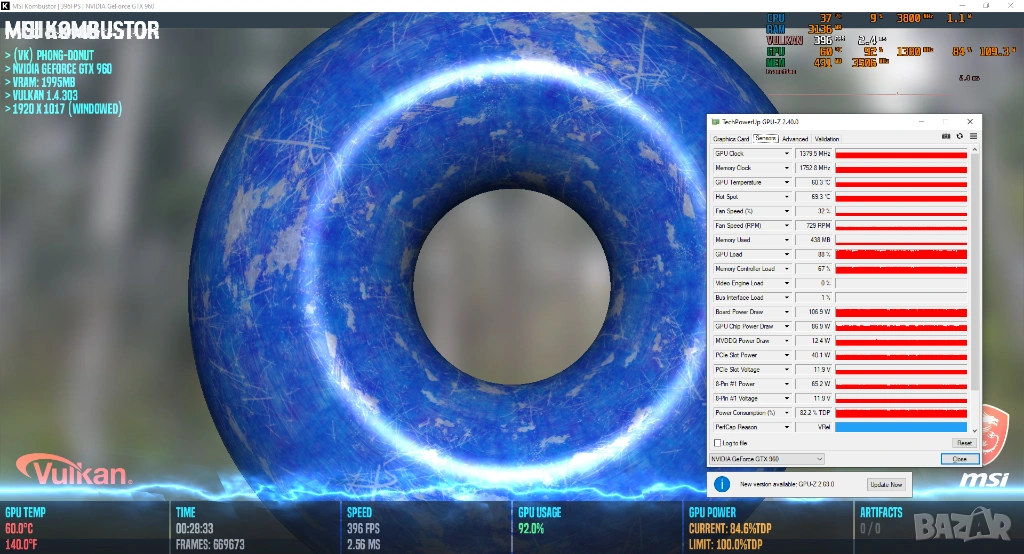Open the GPU-Z hamburger menu icon
1024x554 pixels.
[973, 137]
